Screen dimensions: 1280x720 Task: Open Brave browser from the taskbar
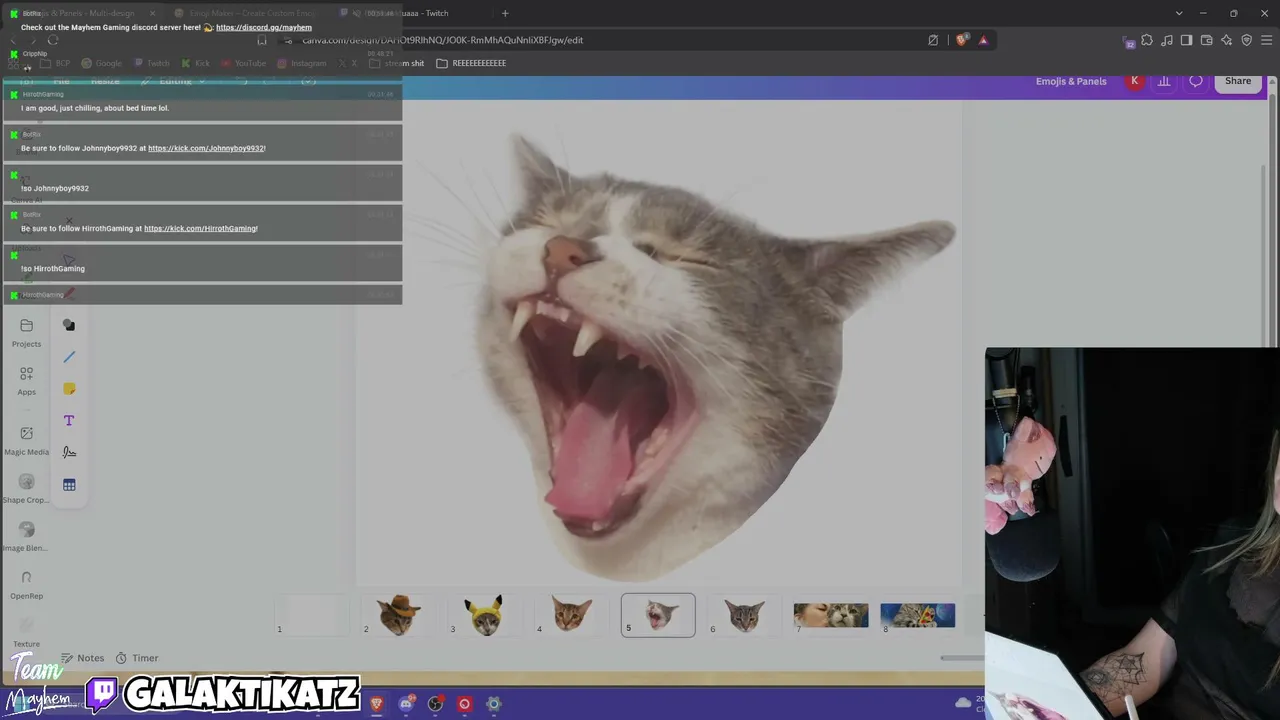[x=376, y=704]
